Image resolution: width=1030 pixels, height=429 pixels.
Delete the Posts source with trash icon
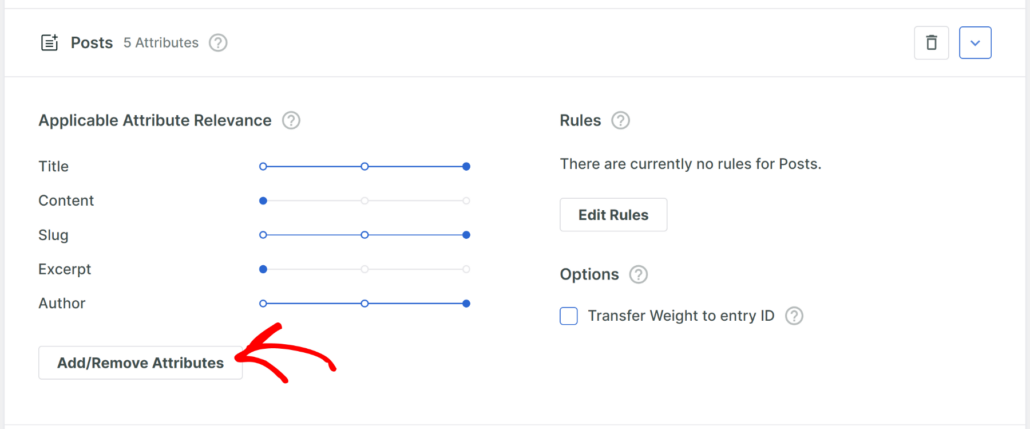click(931, 43)
